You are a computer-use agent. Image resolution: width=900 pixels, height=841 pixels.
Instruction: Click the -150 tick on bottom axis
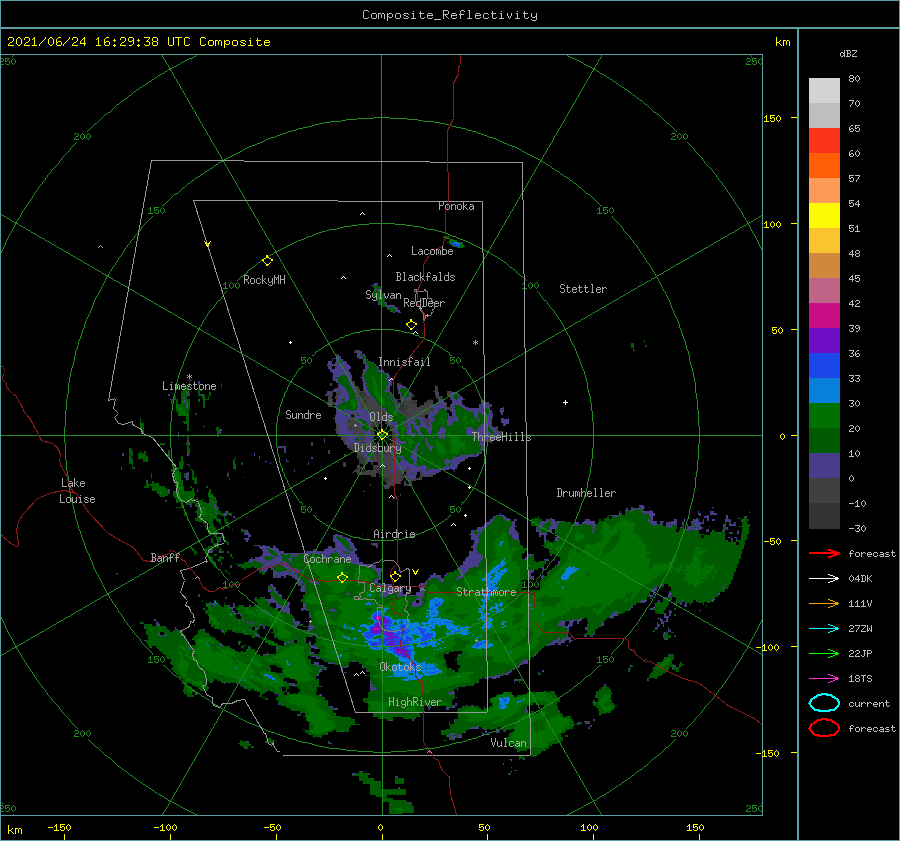(60, 827)
